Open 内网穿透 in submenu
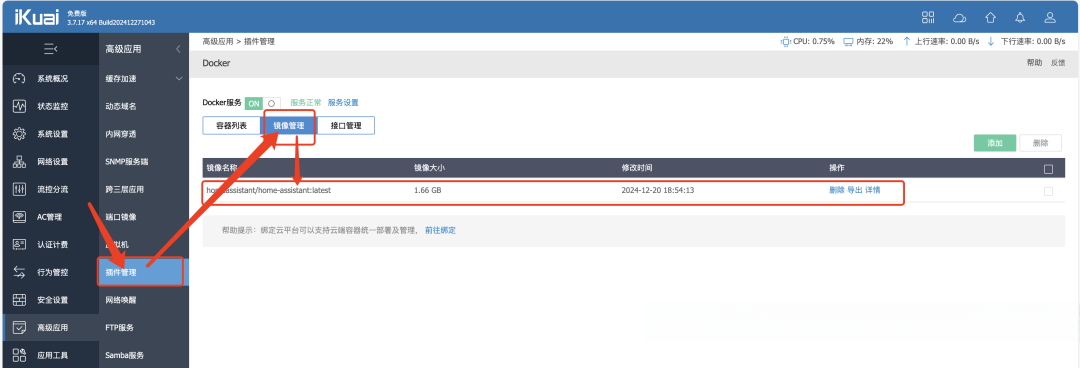 coord(121,134)
